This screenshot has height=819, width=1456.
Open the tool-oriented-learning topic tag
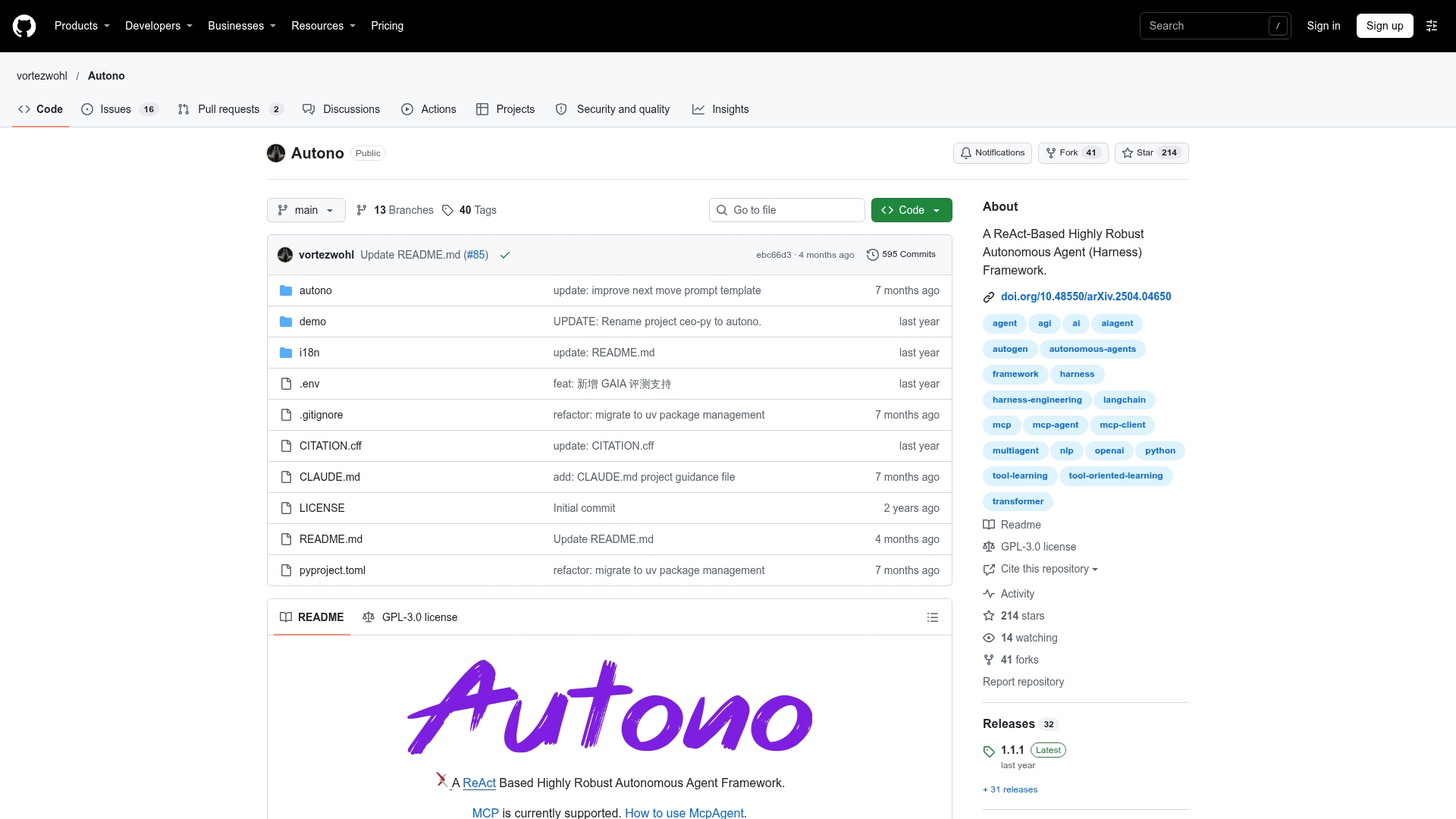(x=1116, y=476)
